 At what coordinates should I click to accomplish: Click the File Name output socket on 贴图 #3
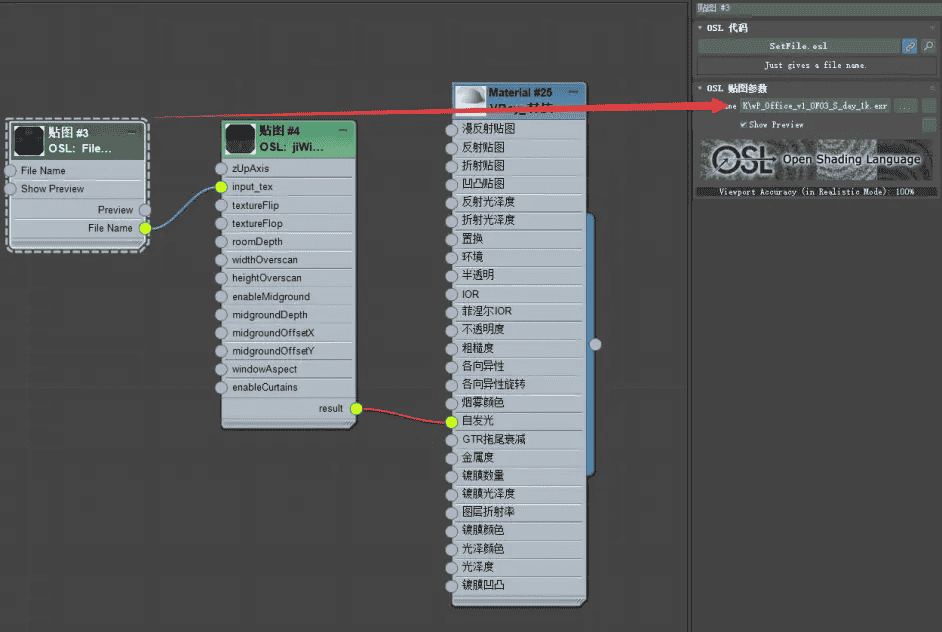tap(145, 228)
